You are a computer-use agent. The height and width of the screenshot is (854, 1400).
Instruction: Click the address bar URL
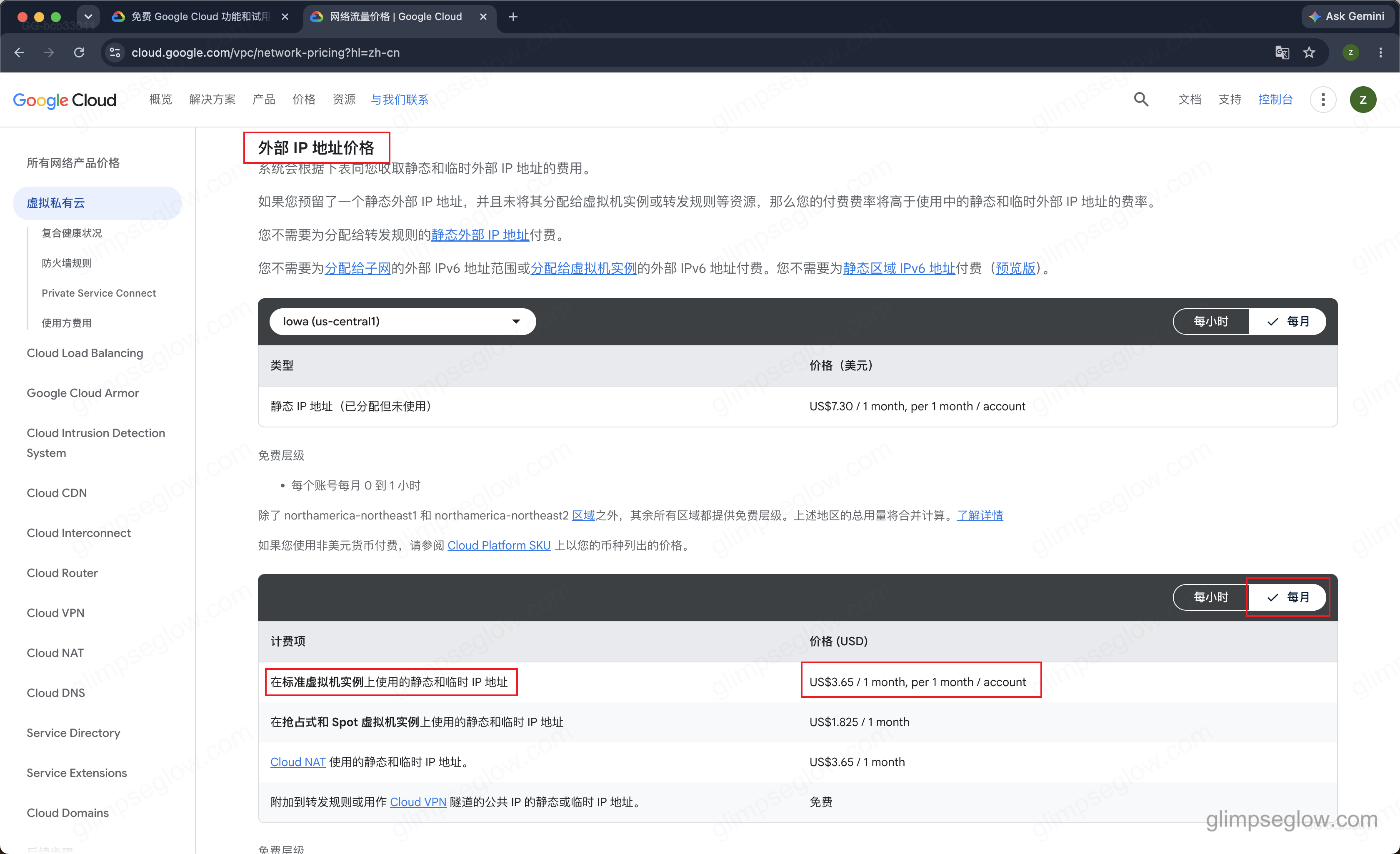265,52
